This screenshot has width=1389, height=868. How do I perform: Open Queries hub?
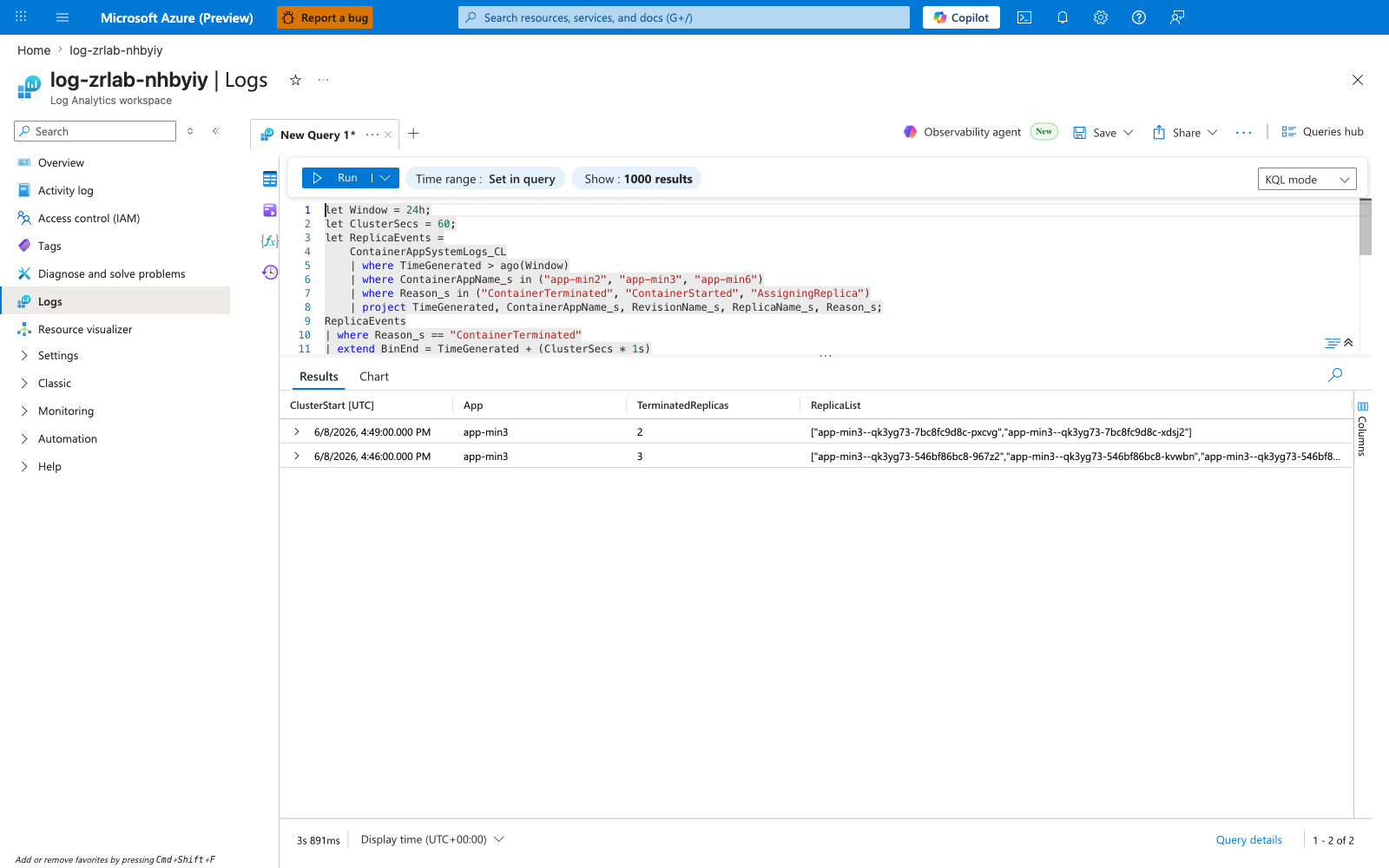pos(1322,132)
